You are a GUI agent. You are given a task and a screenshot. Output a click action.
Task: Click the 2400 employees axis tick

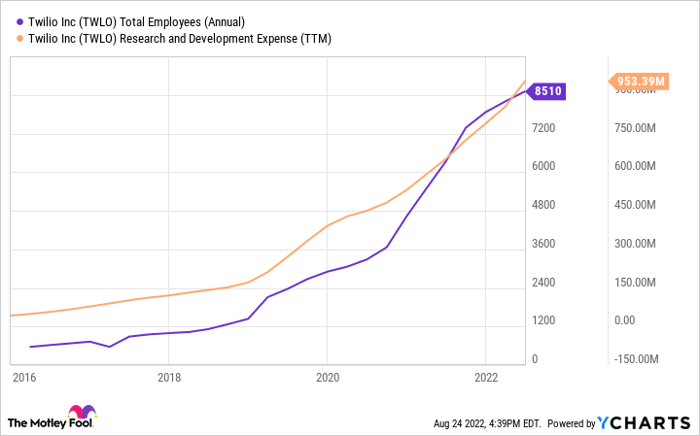pos(543,282)
